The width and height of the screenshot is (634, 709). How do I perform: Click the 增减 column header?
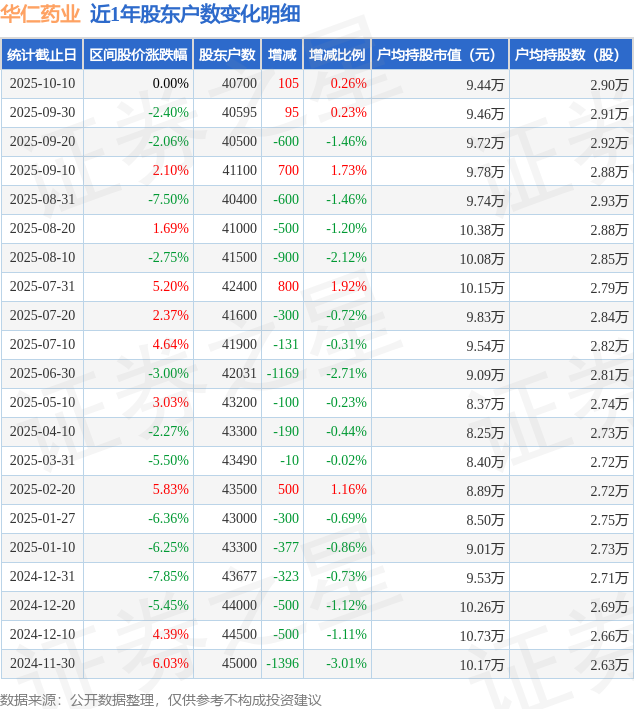click(x=283, y=55)
